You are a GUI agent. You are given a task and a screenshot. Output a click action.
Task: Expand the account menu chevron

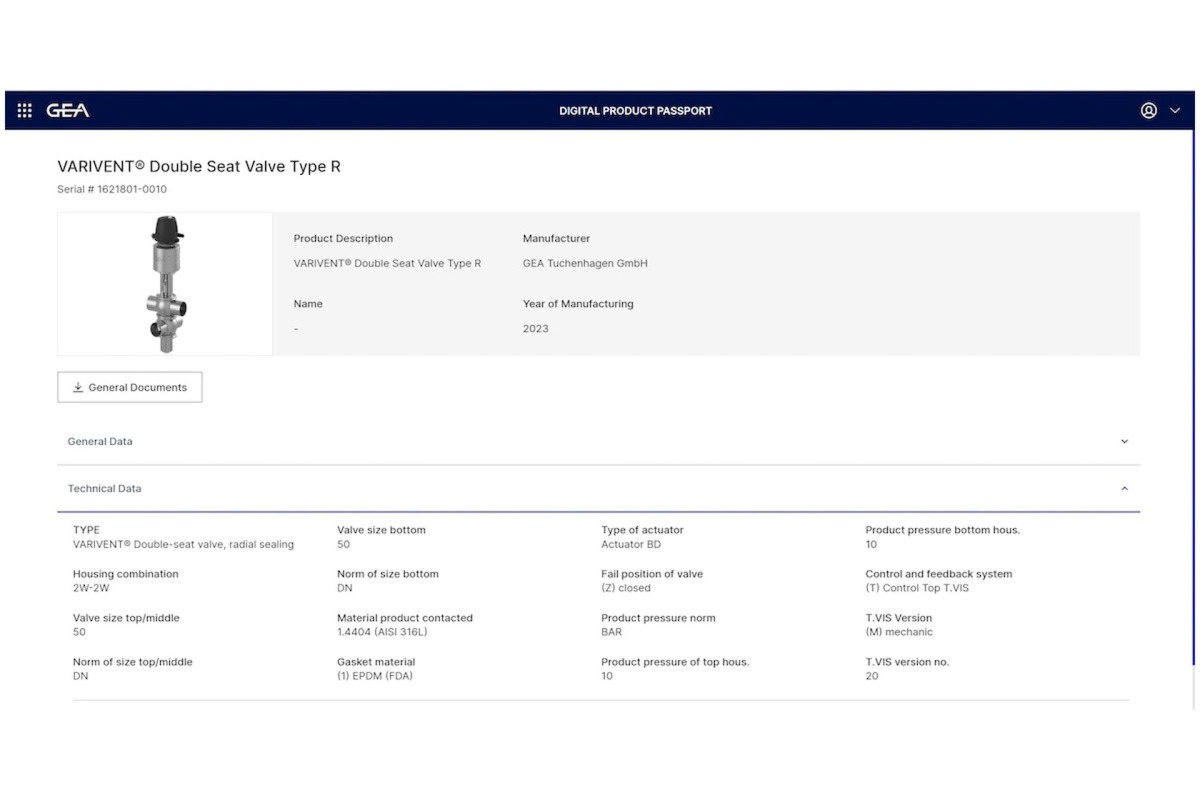coord(1175,111)
